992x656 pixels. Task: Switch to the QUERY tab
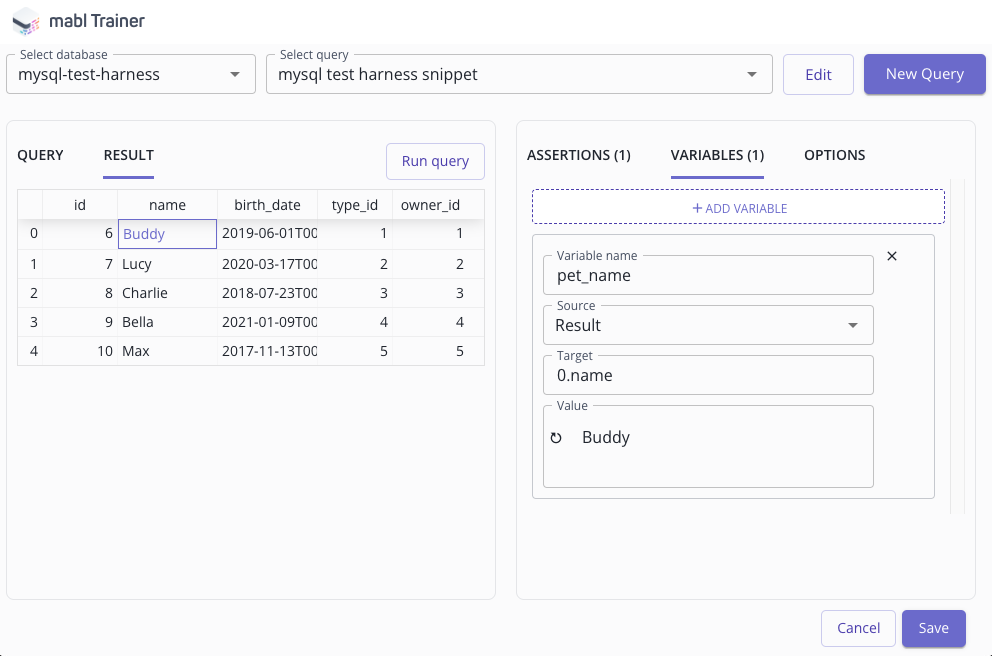coord(40,155)
